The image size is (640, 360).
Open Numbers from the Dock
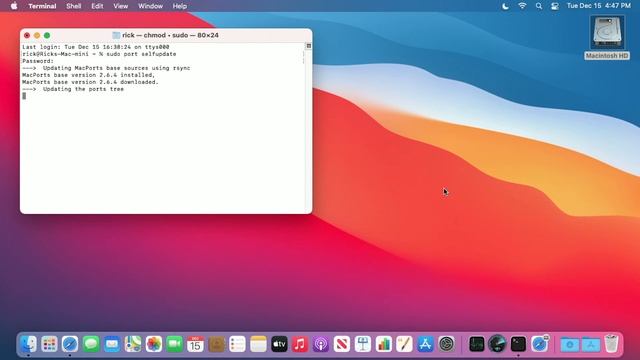tap(384, 344)
